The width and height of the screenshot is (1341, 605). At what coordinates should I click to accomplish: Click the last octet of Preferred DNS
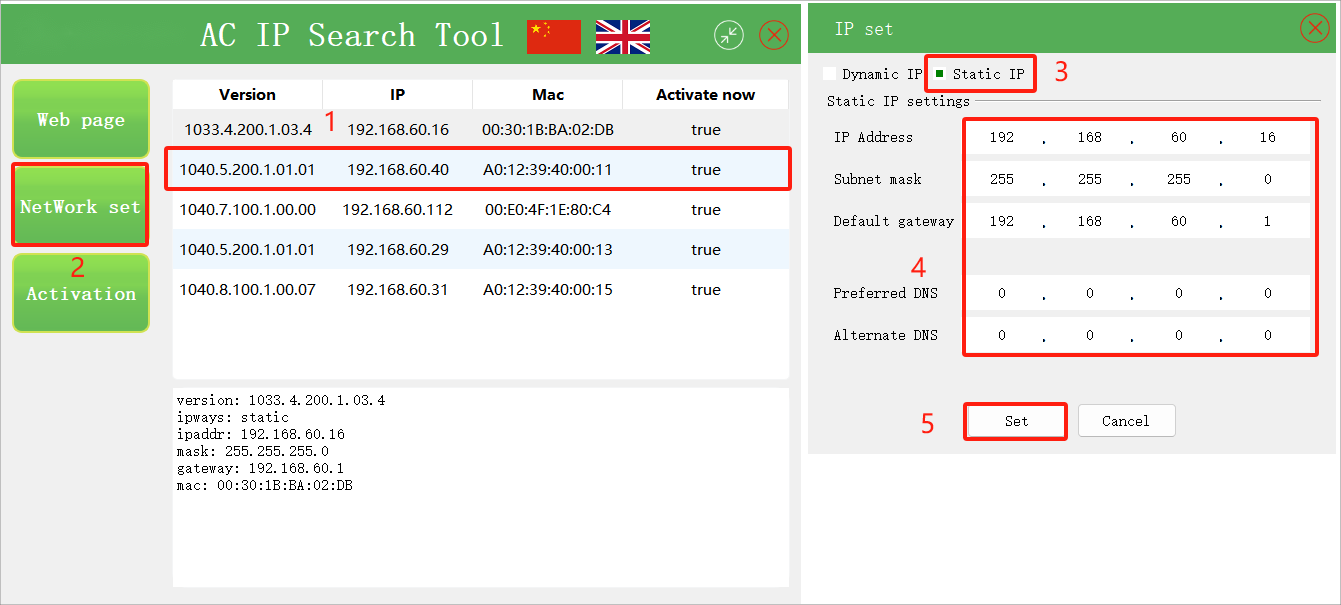[x=1268, y=293]
